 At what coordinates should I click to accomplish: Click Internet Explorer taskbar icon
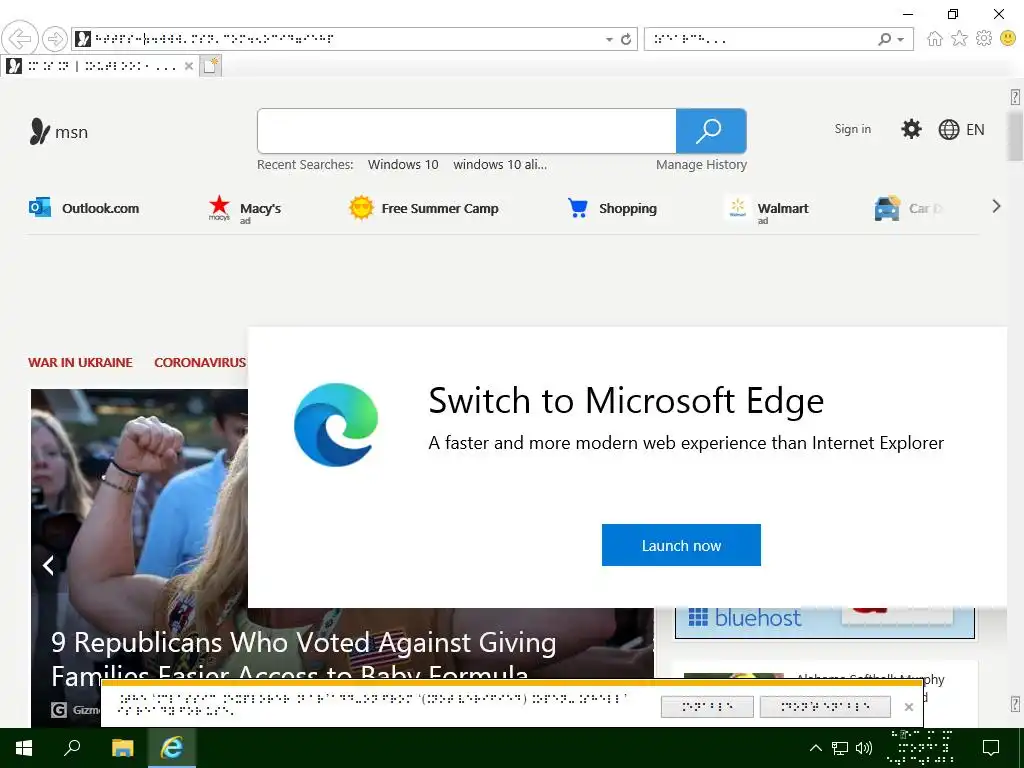click(x=172, y=748)
